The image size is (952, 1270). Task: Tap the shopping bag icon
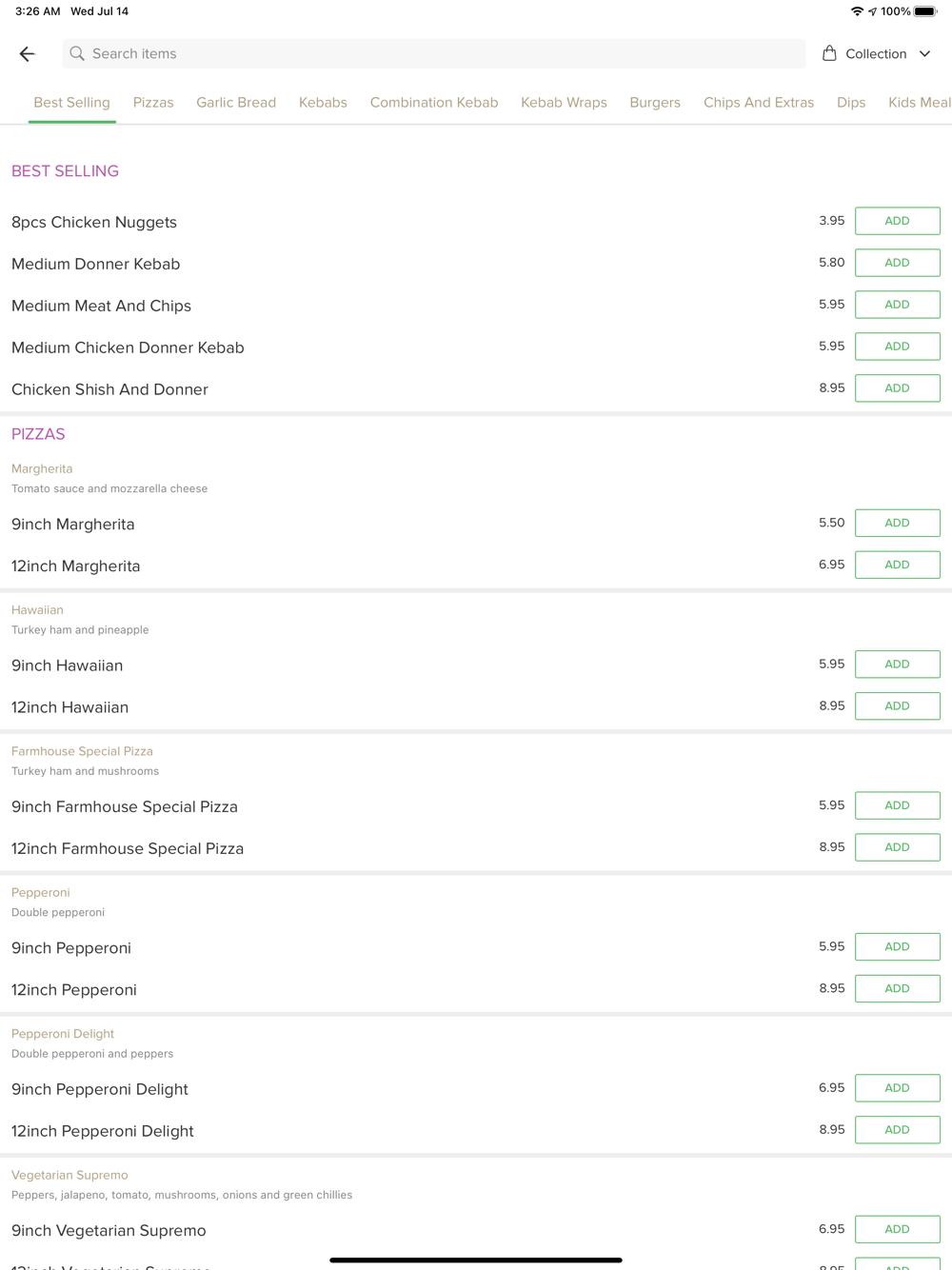(x=829, y=53)
